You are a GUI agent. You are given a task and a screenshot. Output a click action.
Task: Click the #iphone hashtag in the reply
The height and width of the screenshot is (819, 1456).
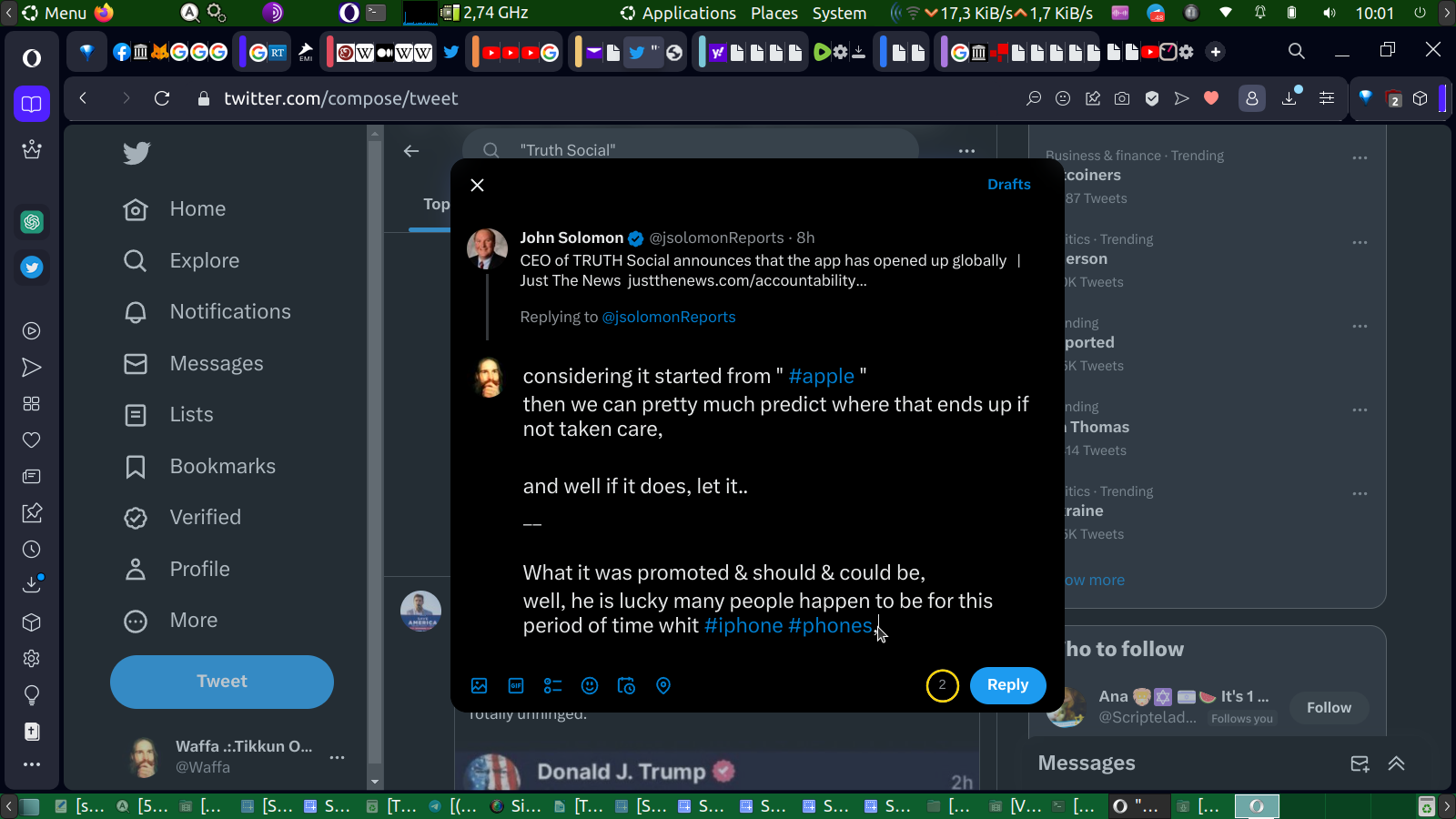(x=743, y=626)
